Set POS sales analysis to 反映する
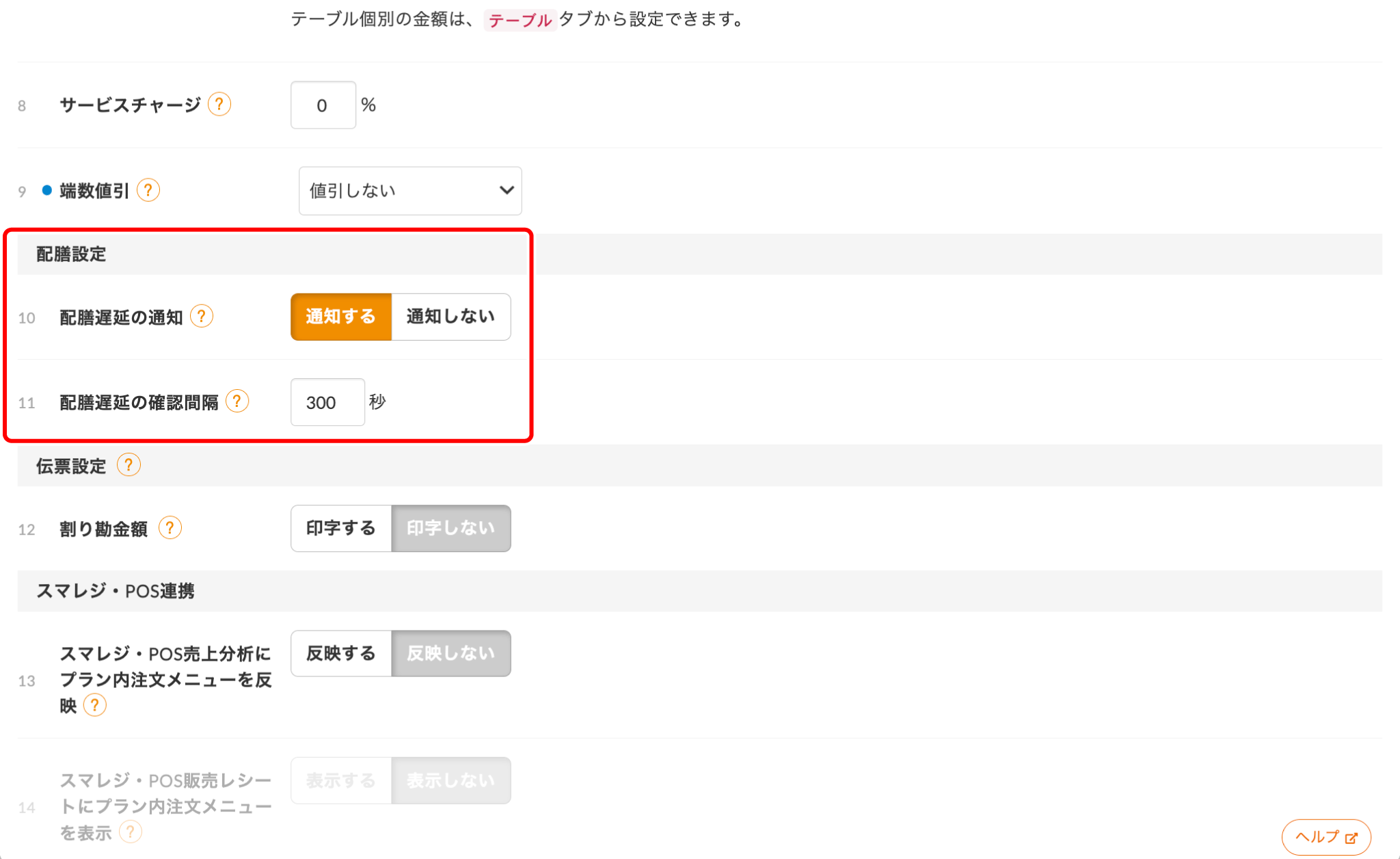This screenshot has height=859, width=1400. (x=341, y=654)
